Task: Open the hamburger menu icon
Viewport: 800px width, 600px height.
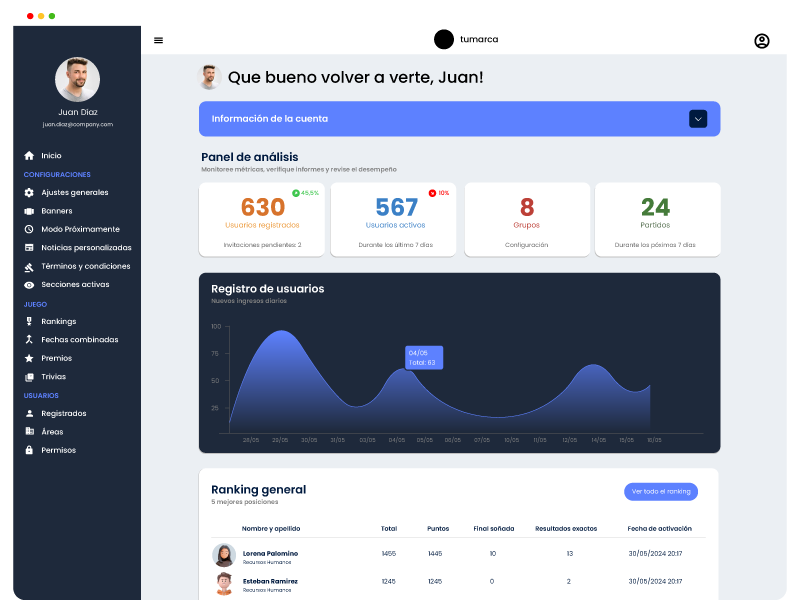Action: [x=158, y=40]
